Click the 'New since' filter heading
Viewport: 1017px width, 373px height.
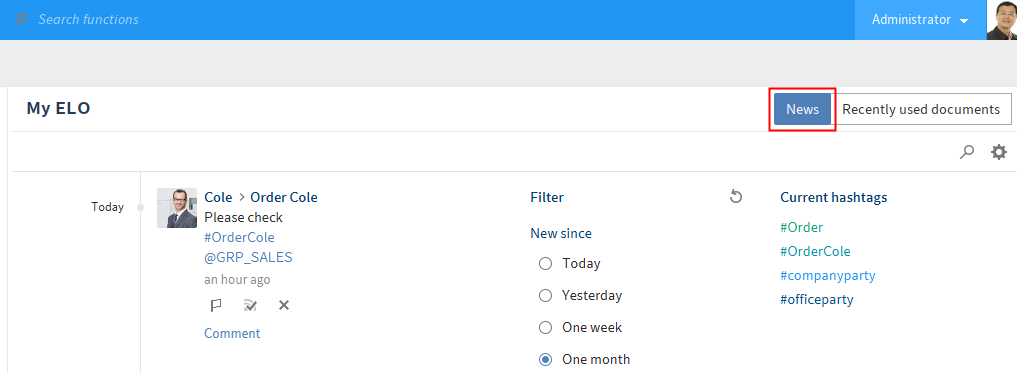561,234
